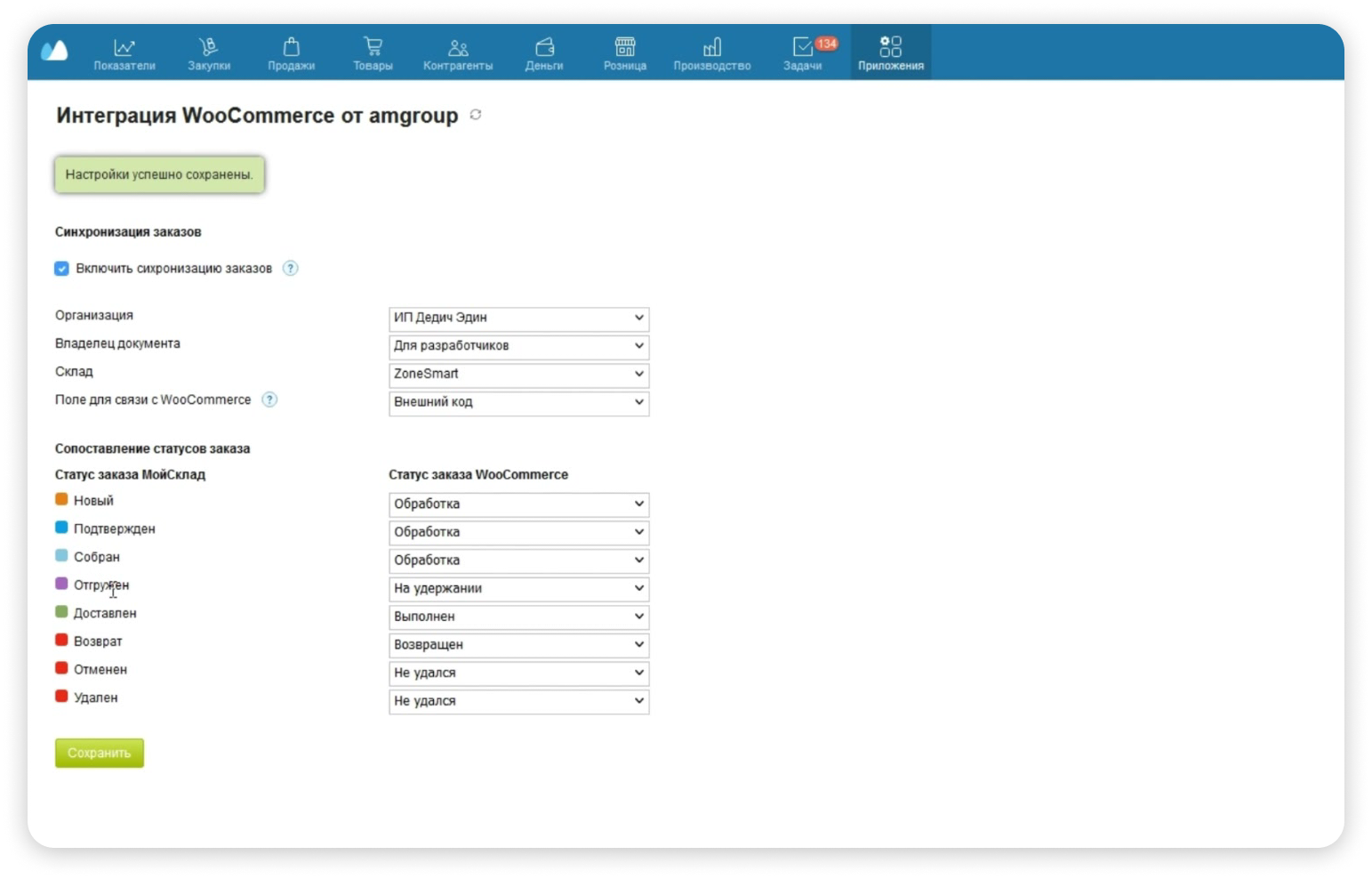1372x879 pixels.
Task: Click the MoySklad logo icon
Action: [54, 51]
